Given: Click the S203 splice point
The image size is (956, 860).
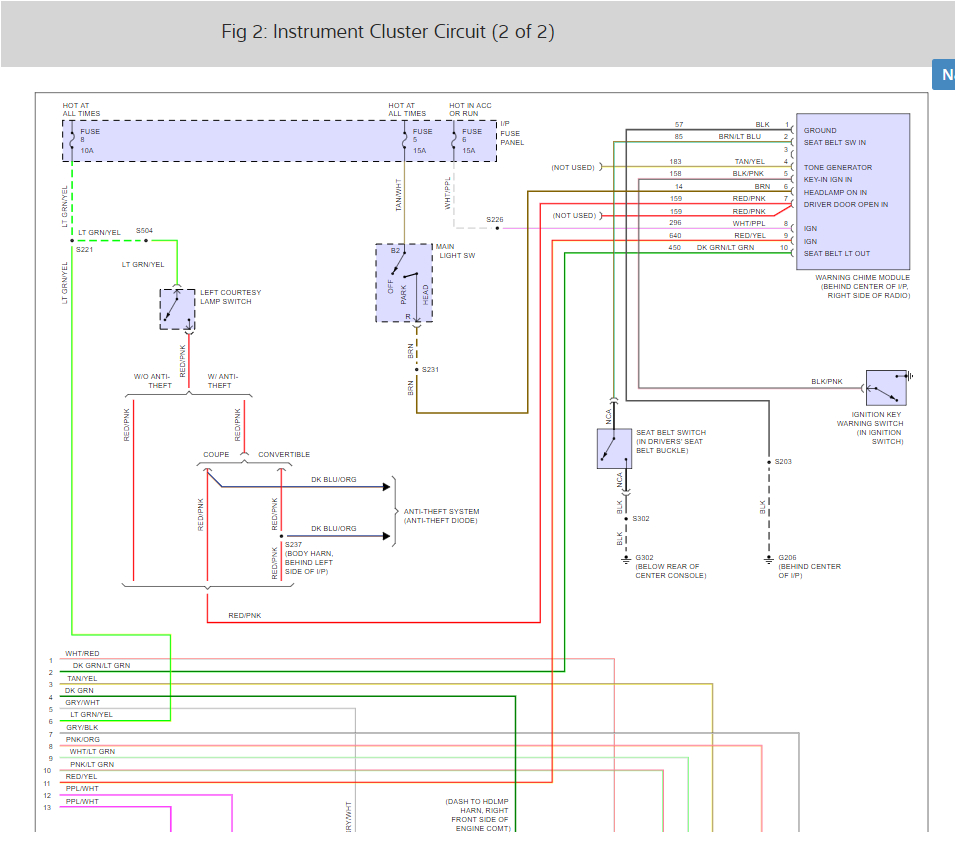Looking at the screenshot, I should point(769,462).
